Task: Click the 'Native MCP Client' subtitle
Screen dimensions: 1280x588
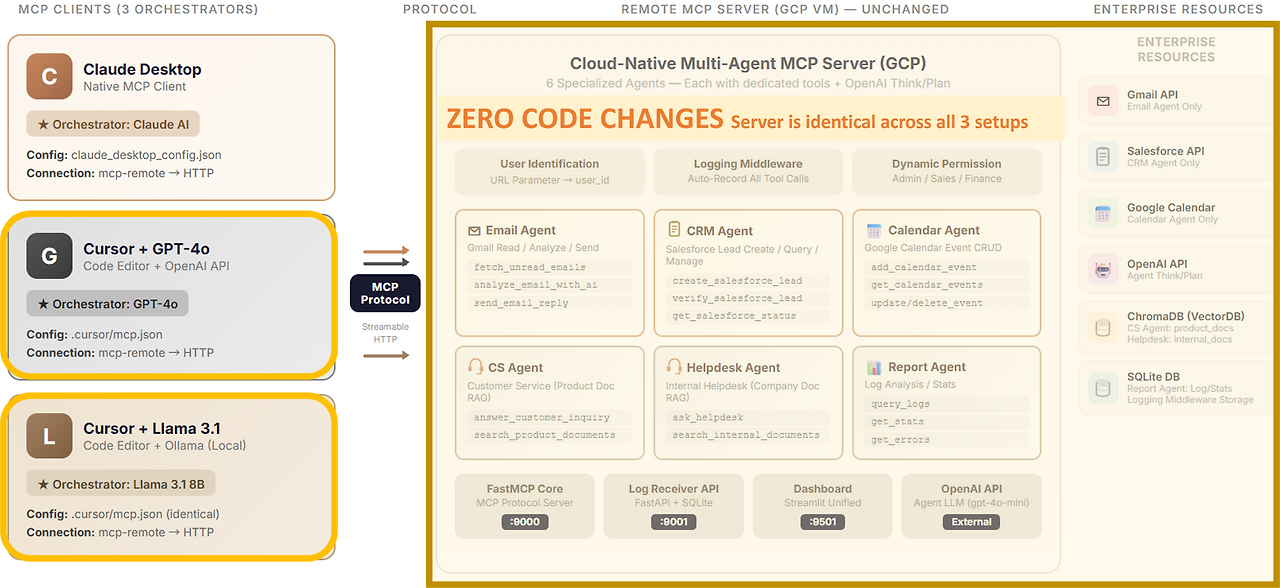Action: click(x=135, y=87)
